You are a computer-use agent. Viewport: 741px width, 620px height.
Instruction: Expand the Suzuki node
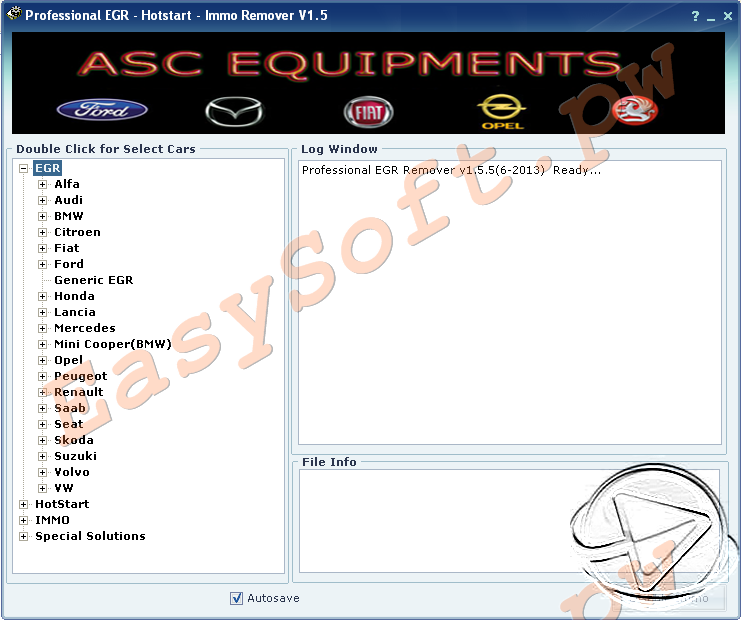pyautogui.click(x=43, y=456)
